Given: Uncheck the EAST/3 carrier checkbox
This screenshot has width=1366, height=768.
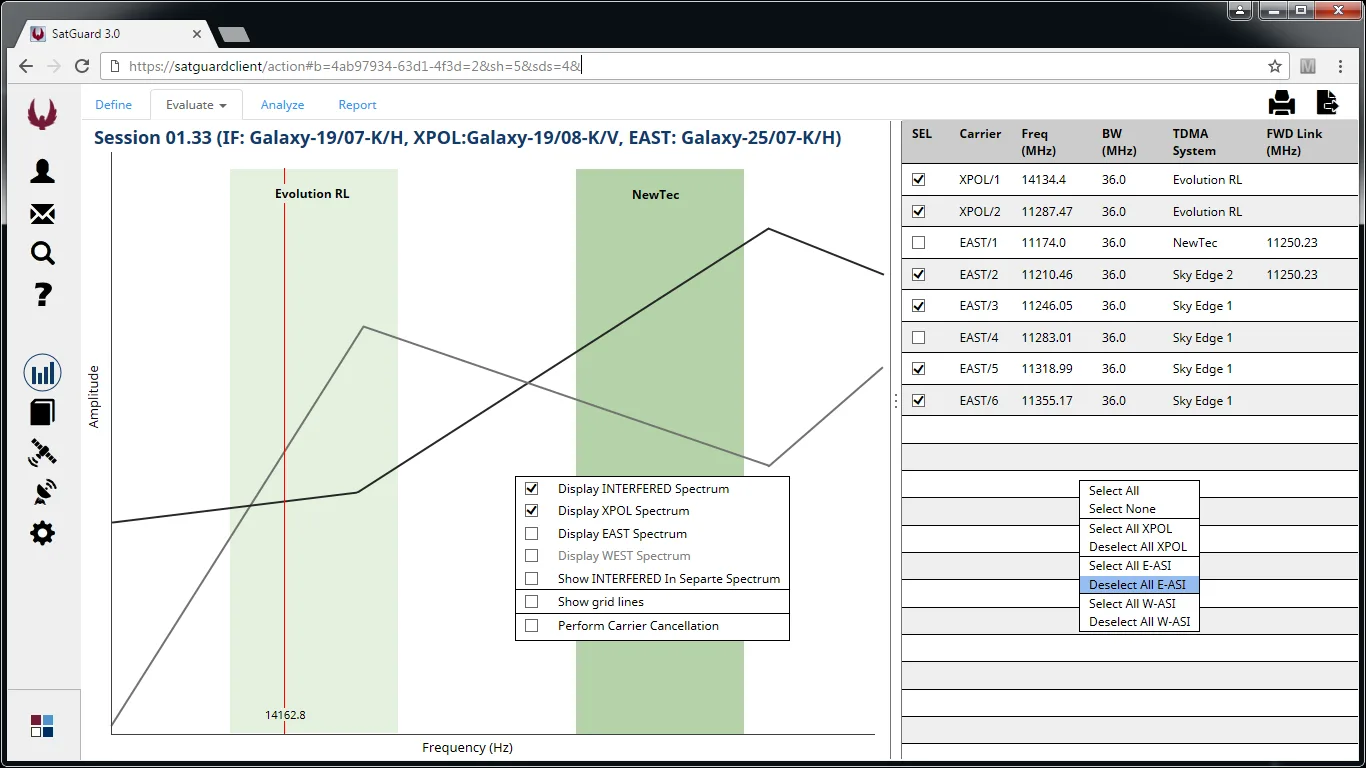Looking at the screenshot, I should (x=919, y=306).
